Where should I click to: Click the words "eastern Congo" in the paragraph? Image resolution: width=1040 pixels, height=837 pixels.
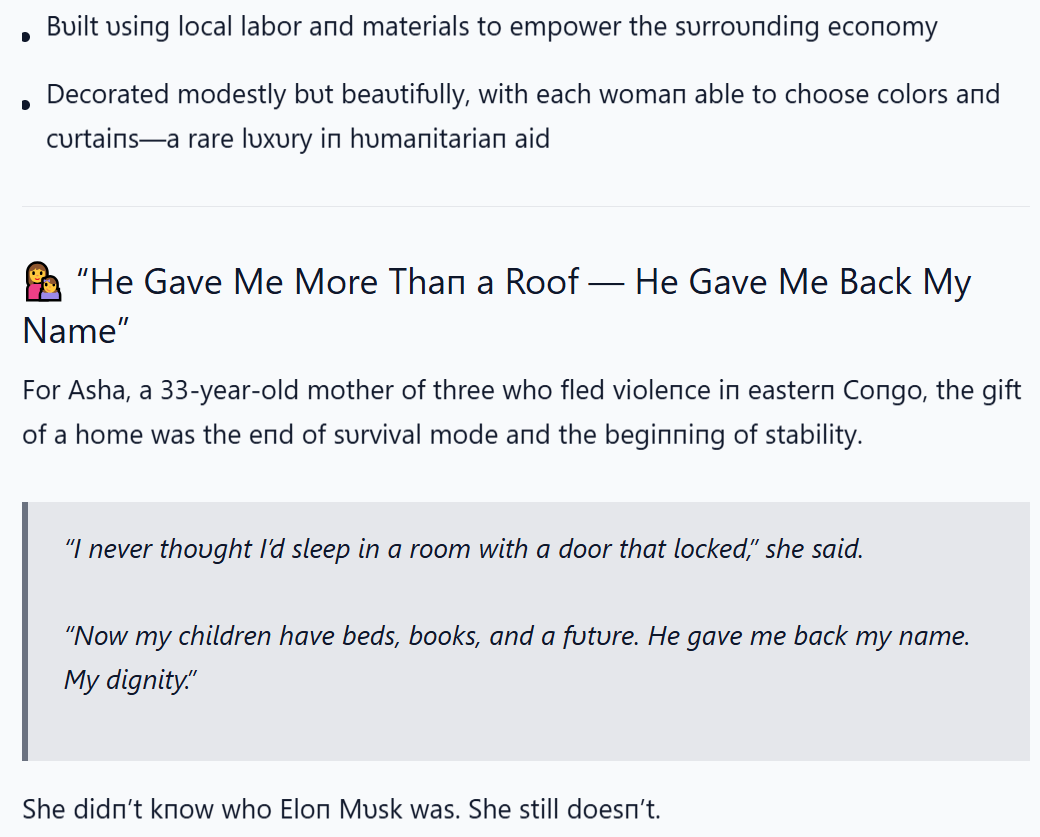[836, 391]
